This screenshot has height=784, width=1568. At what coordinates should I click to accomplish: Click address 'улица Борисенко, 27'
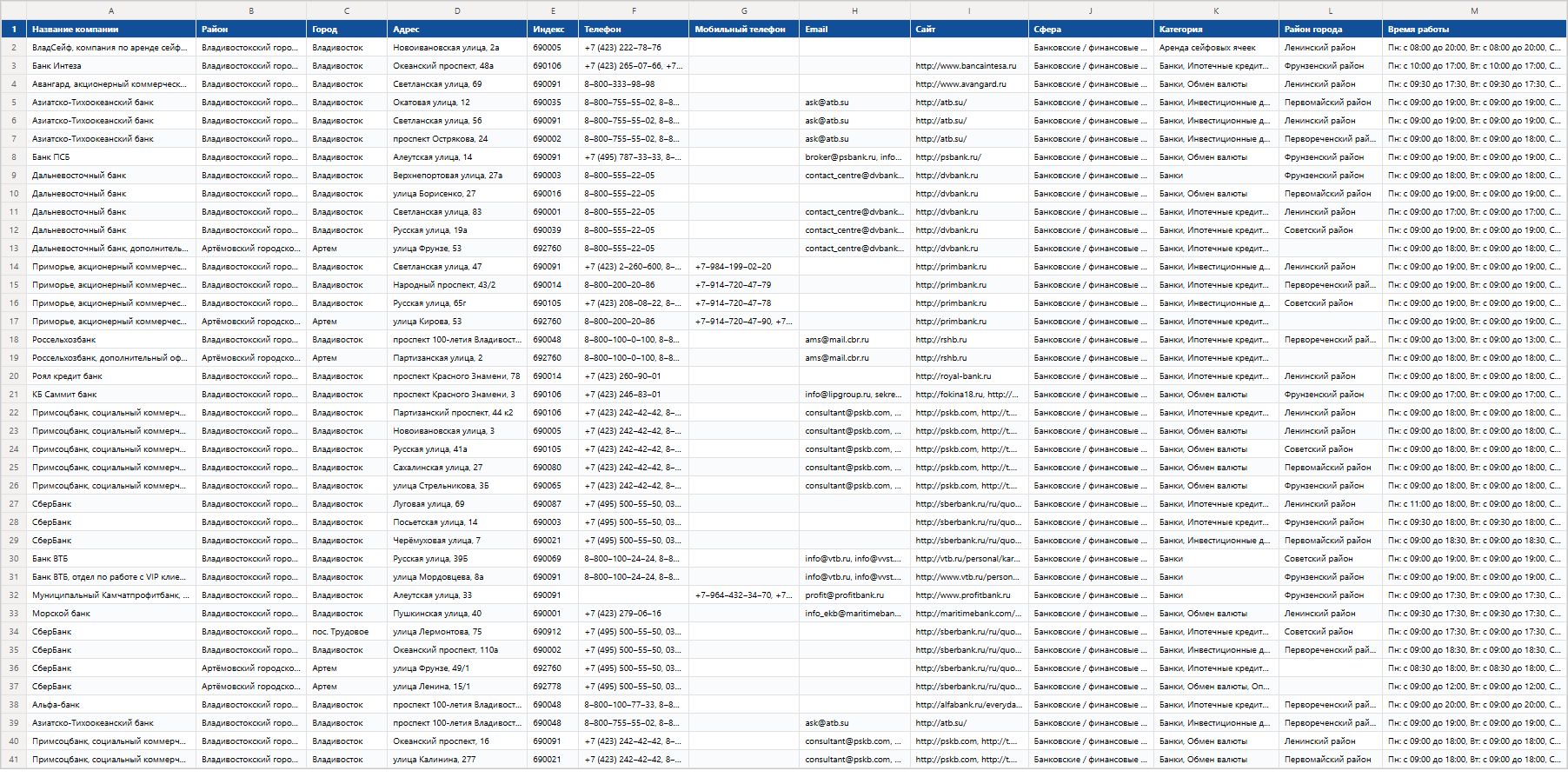tap(457, 194)
